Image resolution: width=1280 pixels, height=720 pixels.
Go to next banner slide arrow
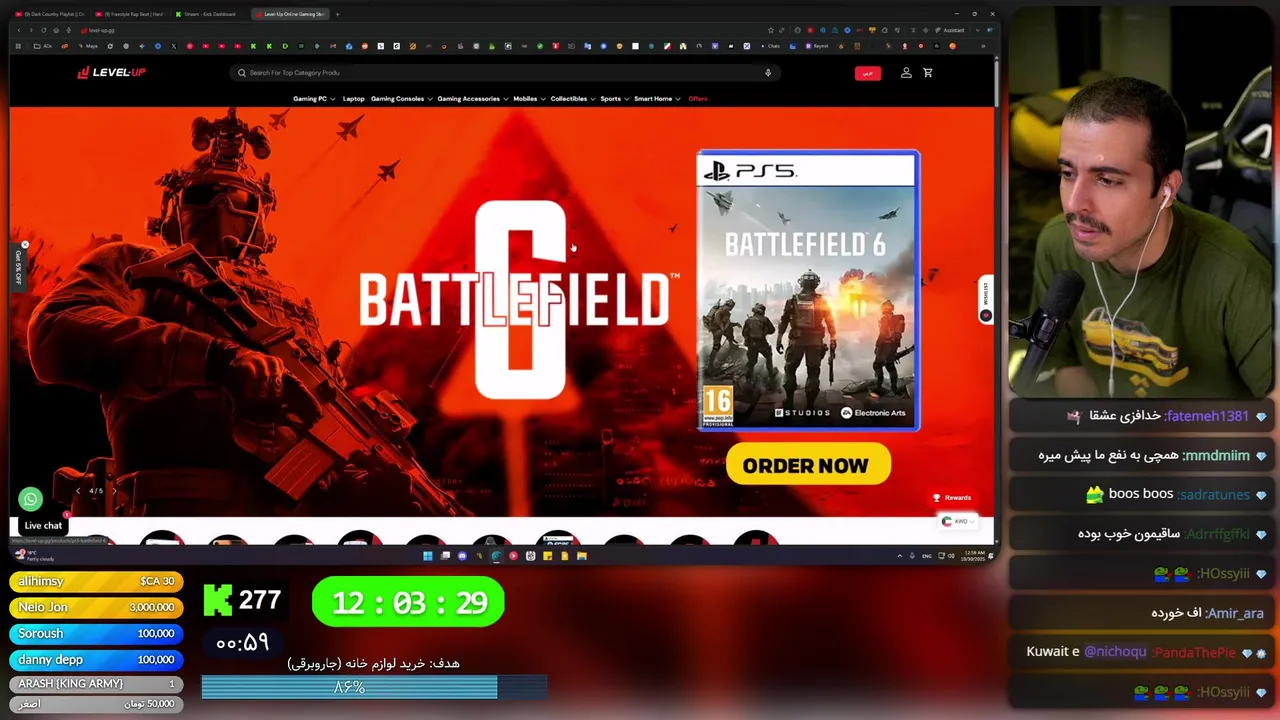(114, 491)
